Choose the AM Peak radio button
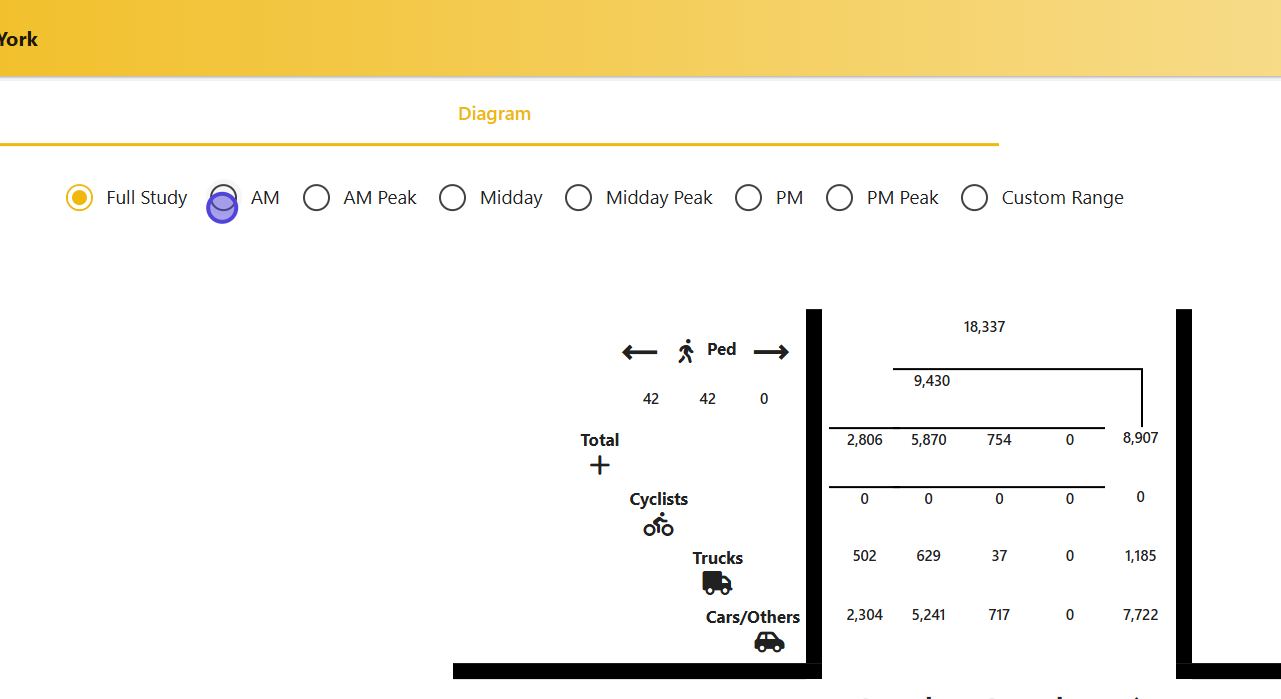Screen dimensions: 1281x699 pyautogui.click(x=317, y=198)
